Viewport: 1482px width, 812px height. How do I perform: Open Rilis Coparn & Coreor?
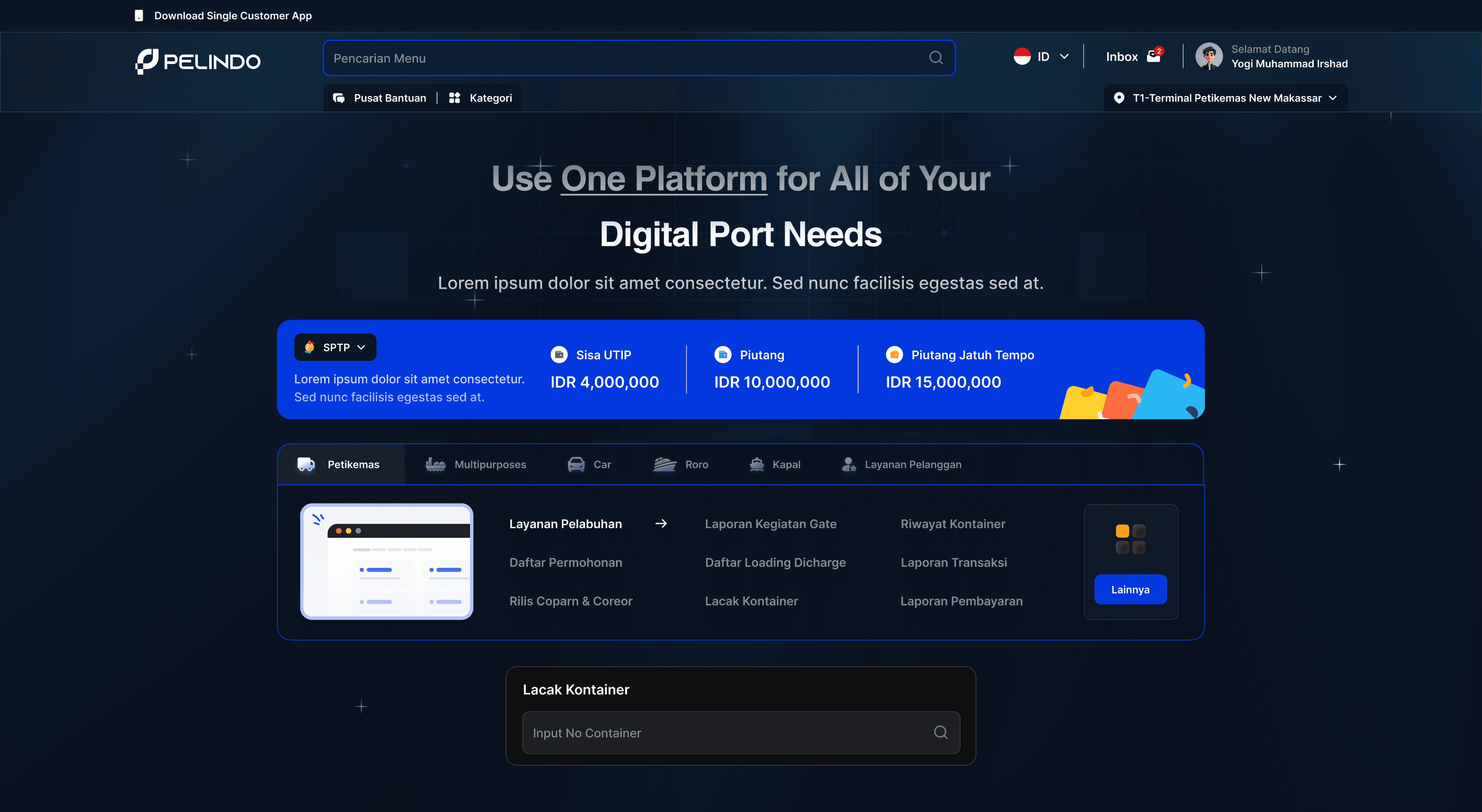[x=571, y=601]
